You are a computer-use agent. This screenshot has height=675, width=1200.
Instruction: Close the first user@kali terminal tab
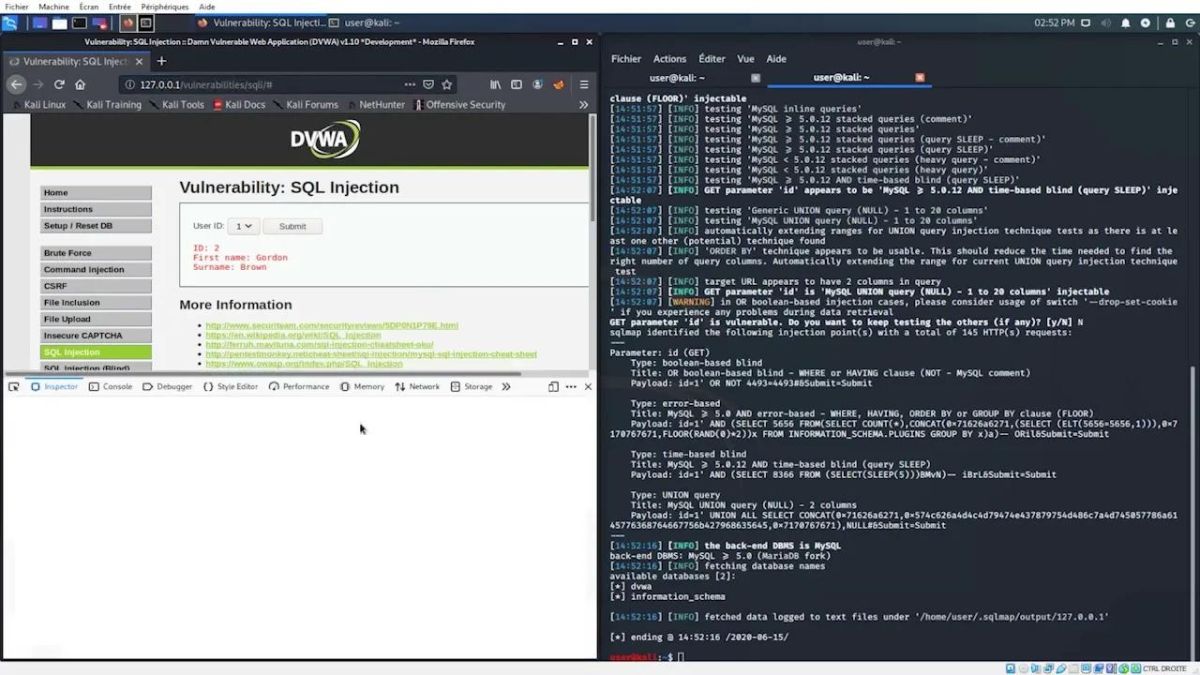coord(755,77)
